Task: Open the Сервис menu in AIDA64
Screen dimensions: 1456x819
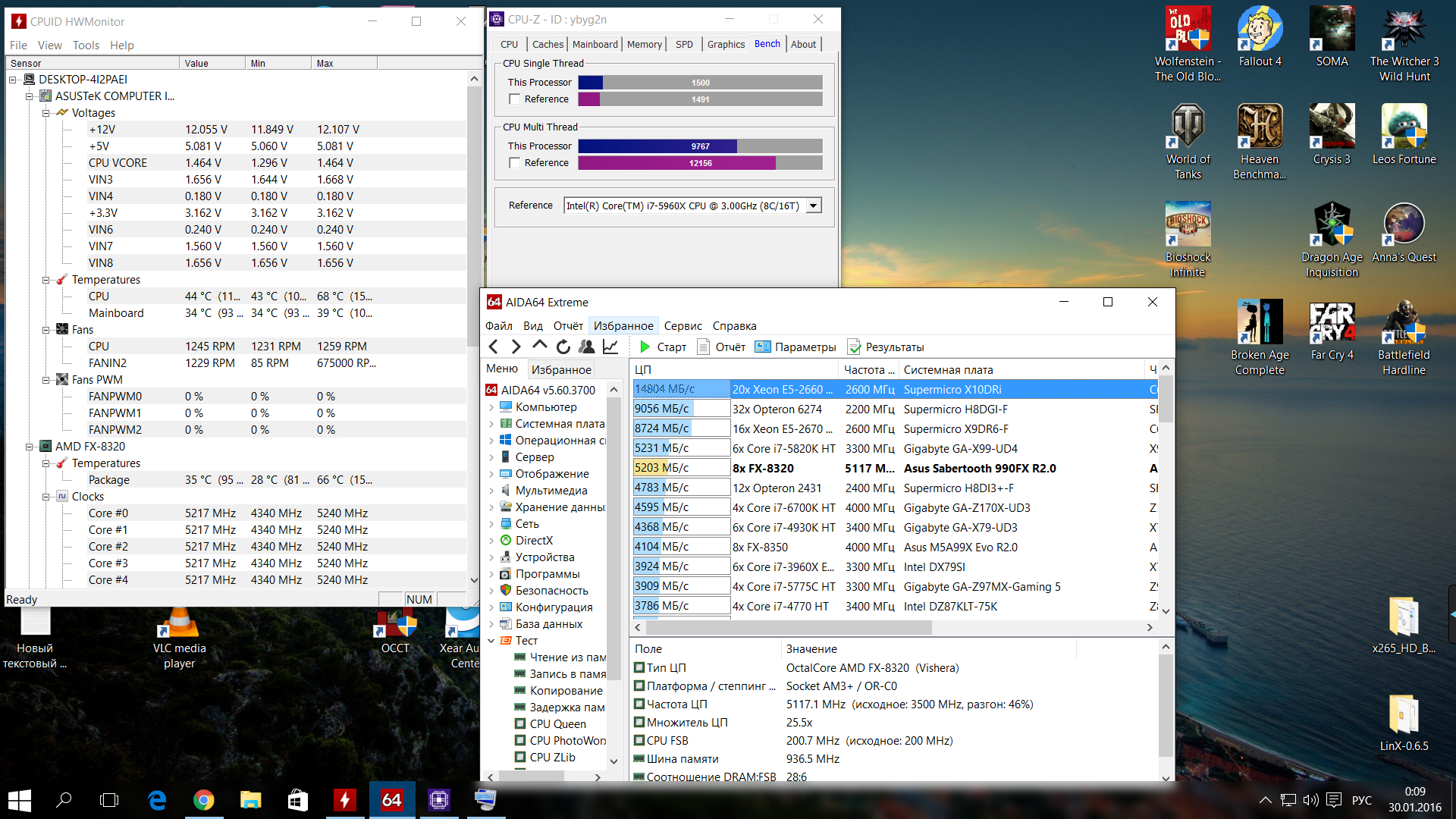Action: click(682, 325)
